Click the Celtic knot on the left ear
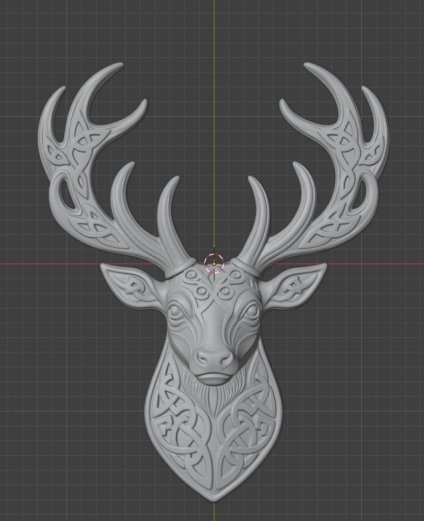This screenshot has width=424, height=521. 134,287
